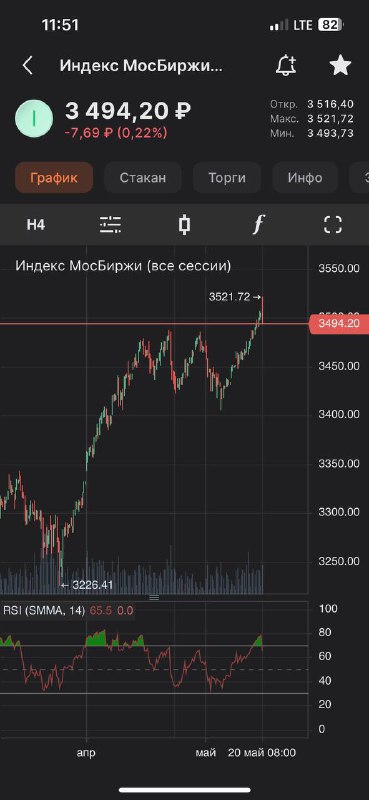Open chart settings sliders icon
This screenshot has height=800, width=369.
click(x=110, y=224)
